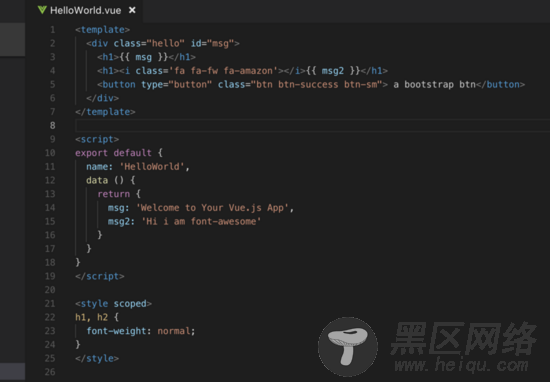
Task: Click the type="button" attribute
Action: (x=176, y=85)
